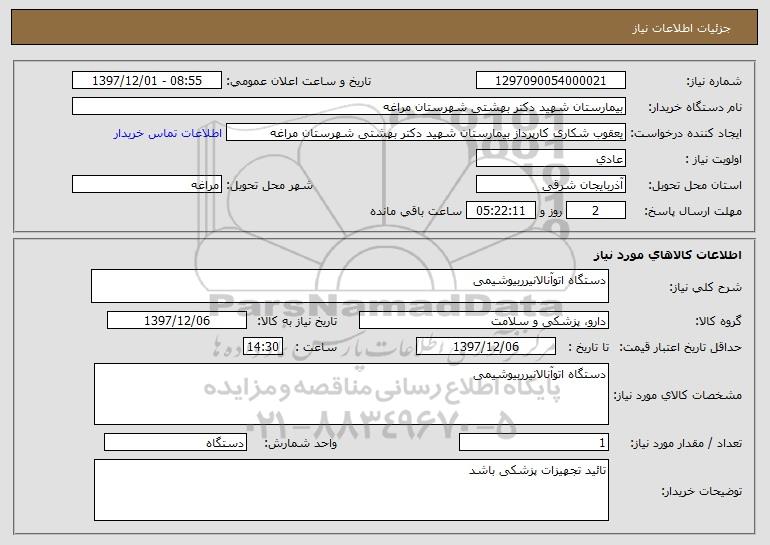770x545 pixels.
Task: Select the goods group field 'دارو، پزشکی و سلامت'
Action: click(x=484, y=321)
